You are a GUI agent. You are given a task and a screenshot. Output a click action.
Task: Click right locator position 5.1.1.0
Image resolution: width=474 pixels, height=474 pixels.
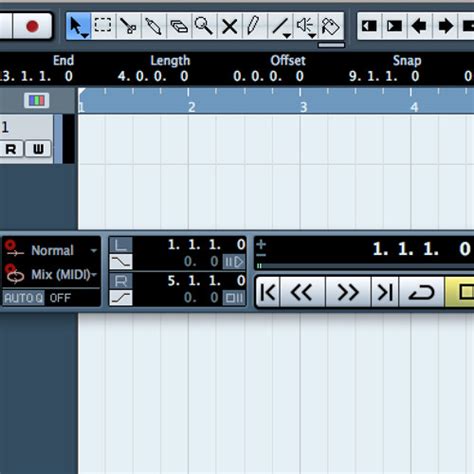coord(206,281)
